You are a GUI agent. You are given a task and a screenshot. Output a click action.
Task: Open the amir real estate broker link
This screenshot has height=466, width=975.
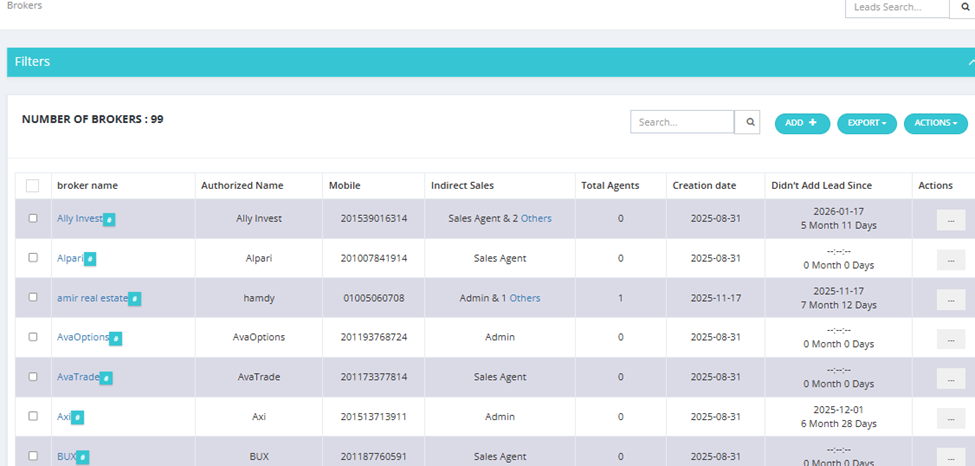click(93, 298)
